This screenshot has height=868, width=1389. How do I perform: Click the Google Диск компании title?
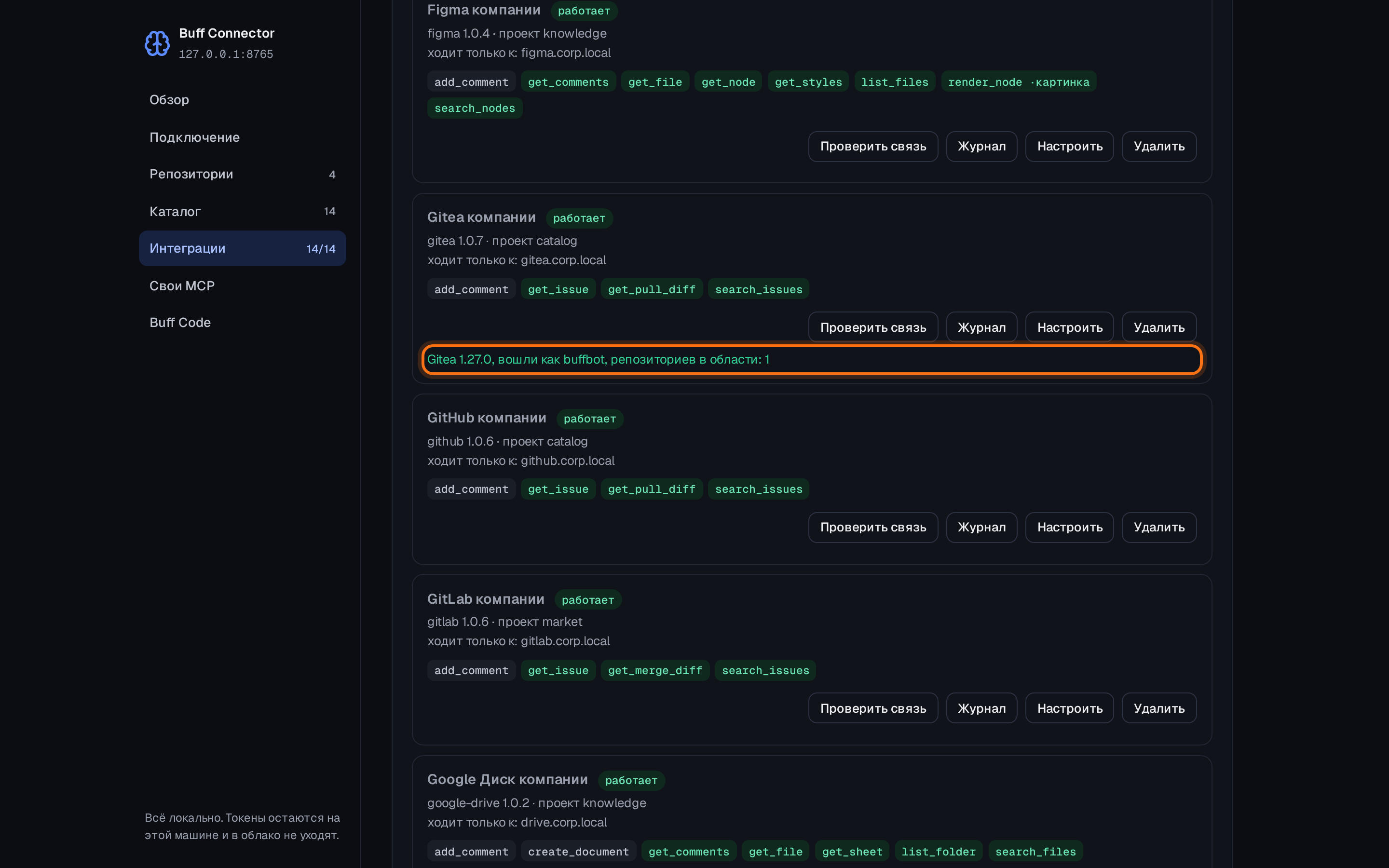point(507,780)
